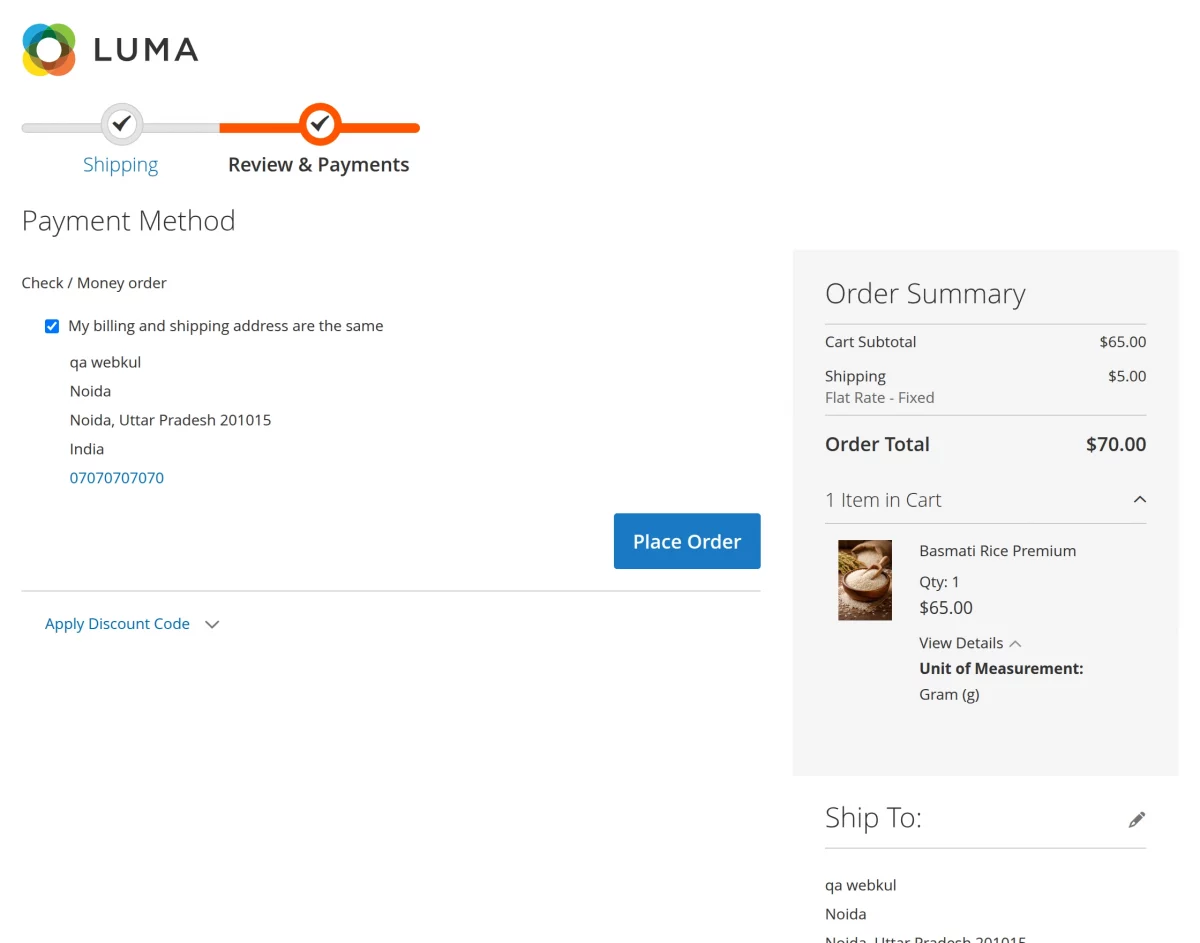The width and height of the screenshot is (1200, 943).
Task: Select the Review & Payments step
Action: click(x=318, y=164)
